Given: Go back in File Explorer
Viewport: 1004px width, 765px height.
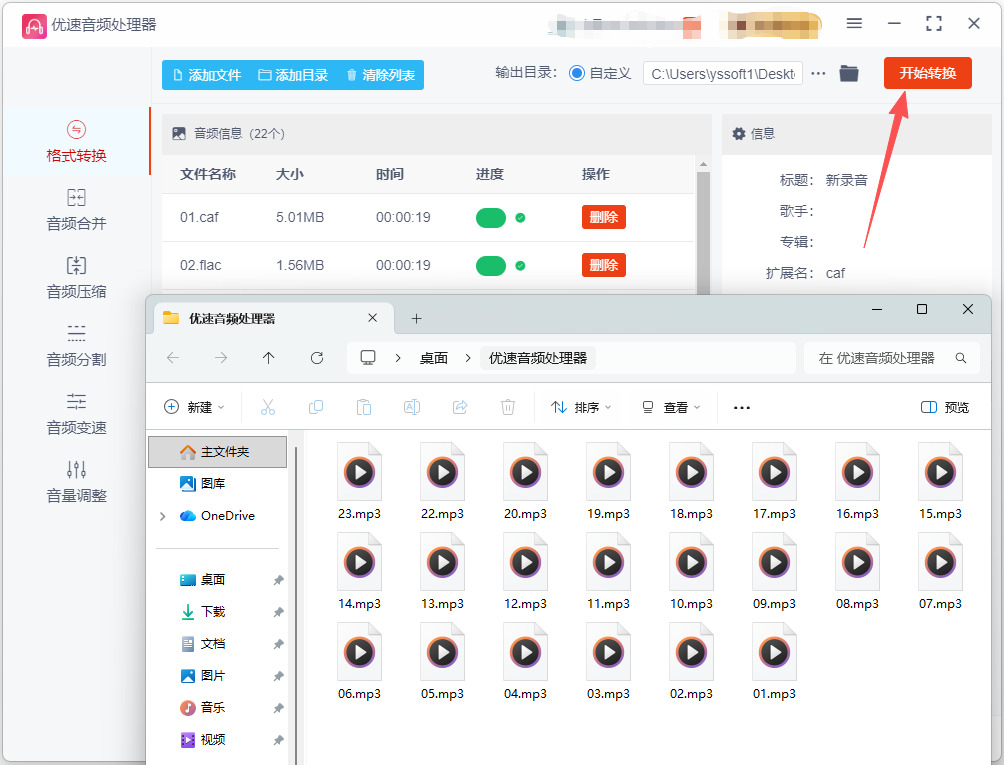Looking at the screenshot, I should pos(173,358).
